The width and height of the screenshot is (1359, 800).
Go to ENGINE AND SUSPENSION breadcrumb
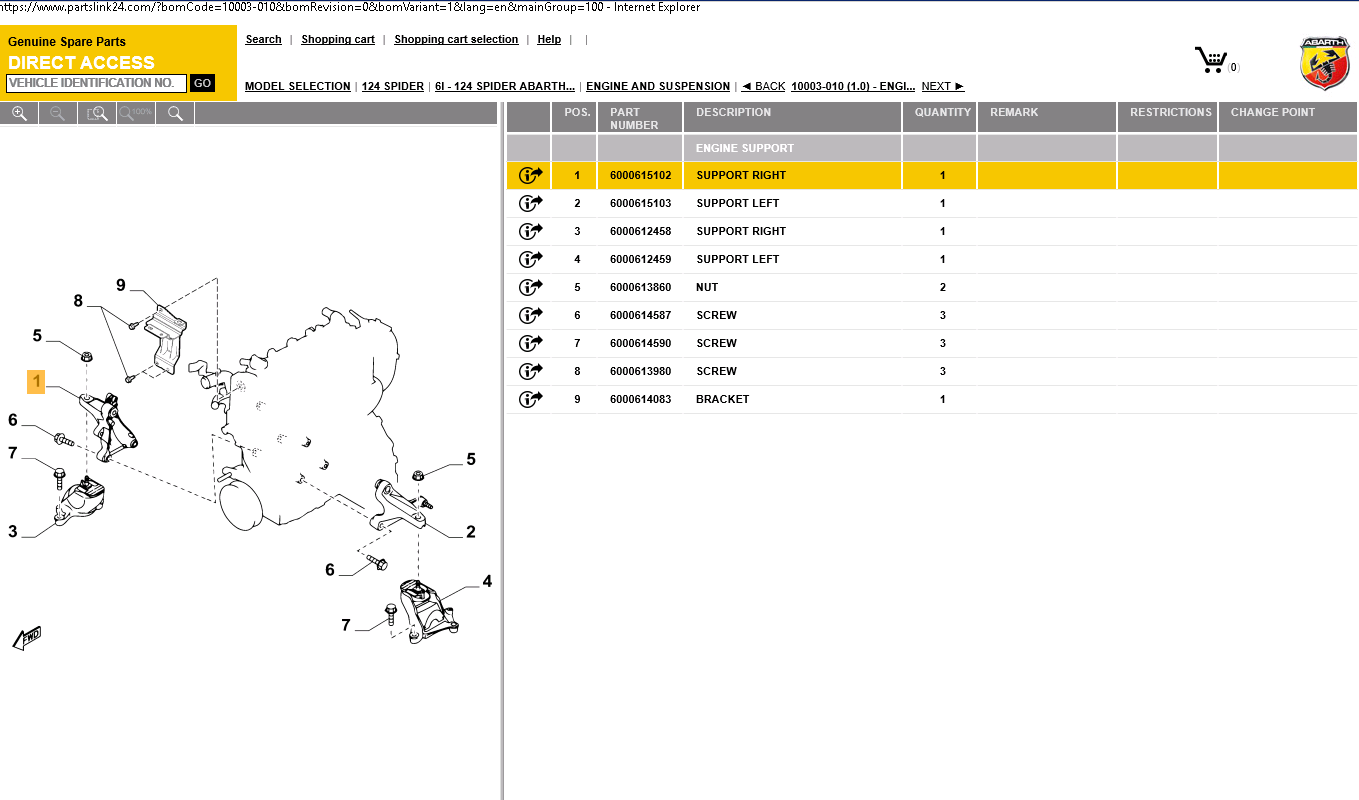[x=658, y=86]
